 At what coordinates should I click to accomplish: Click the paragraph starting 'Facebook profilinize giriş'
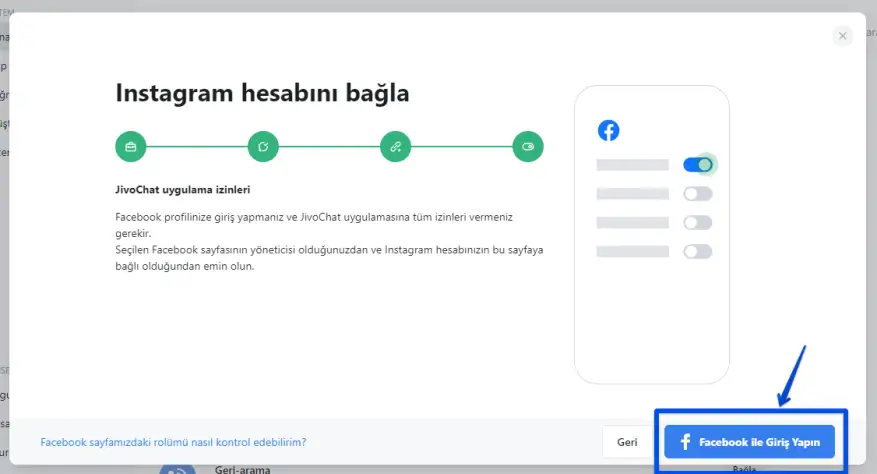[314, 225]
